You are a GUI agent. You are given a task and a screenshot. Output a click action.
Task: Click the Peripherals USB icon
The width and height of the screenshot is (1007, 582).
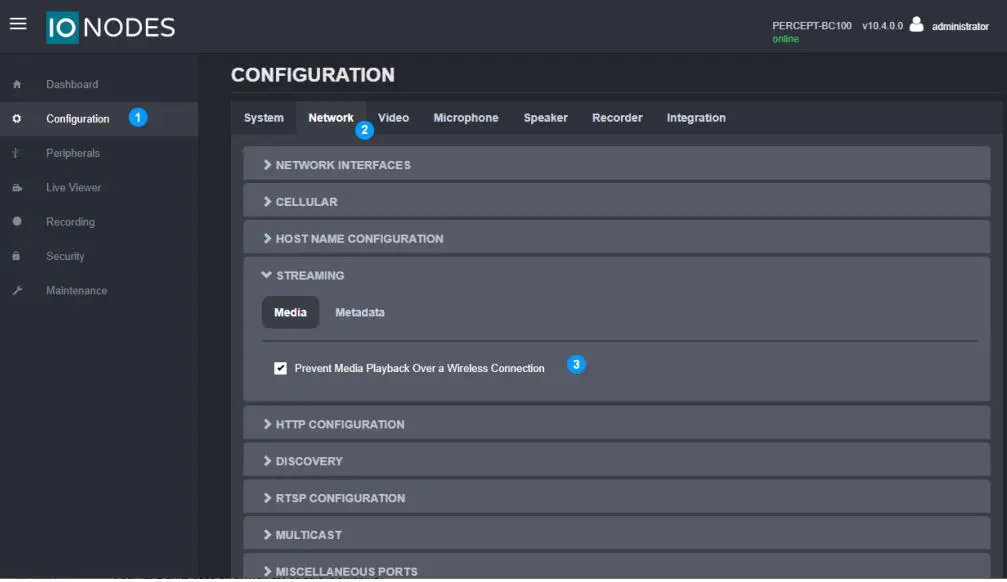coord(16,154)
